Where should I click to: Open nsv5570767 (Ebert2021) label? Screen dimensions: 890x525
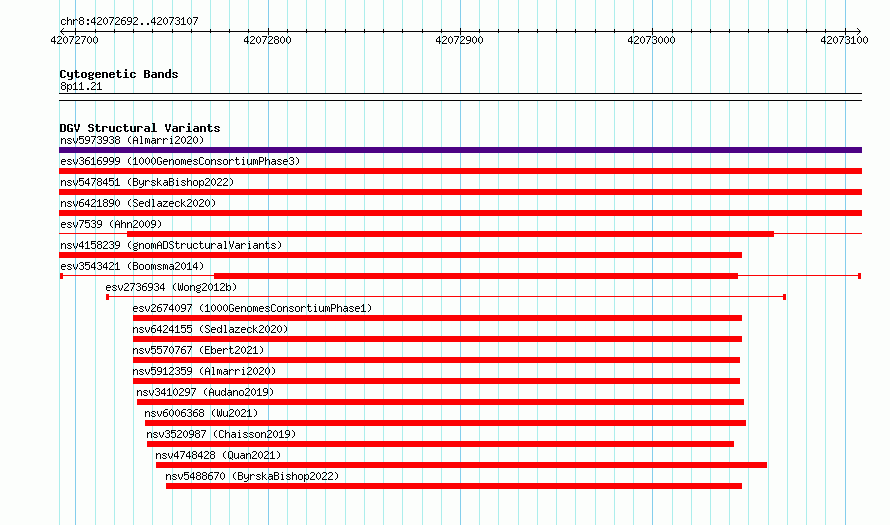pos(198,350)
